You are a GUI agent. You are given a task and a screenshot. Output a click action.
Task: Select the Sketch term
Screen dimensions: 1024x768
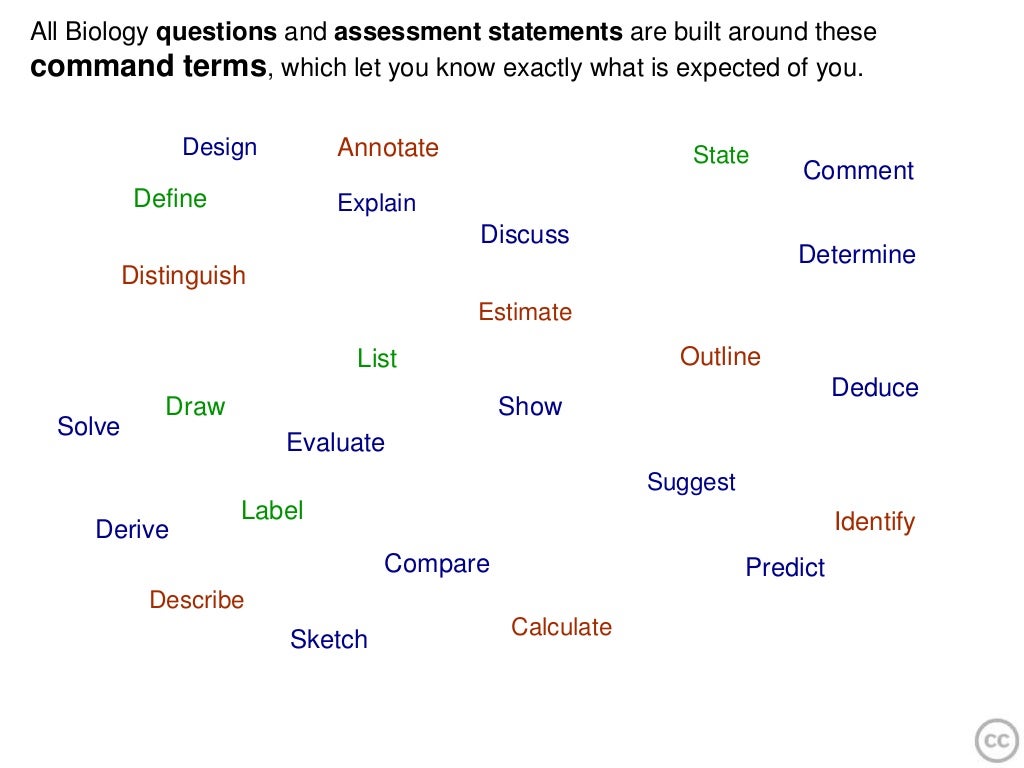pyautogui.click(x=329, y=639)
